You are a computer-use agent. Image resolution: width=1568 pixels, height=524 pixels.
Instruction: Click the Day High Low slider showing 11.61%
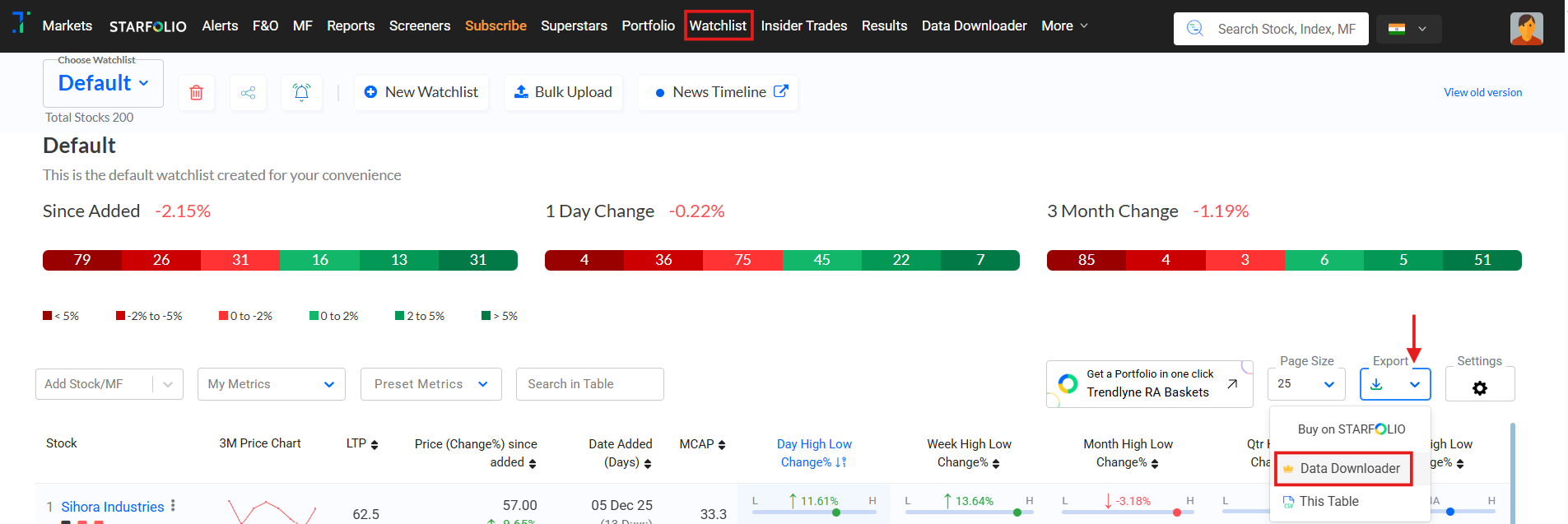point(814,512)
